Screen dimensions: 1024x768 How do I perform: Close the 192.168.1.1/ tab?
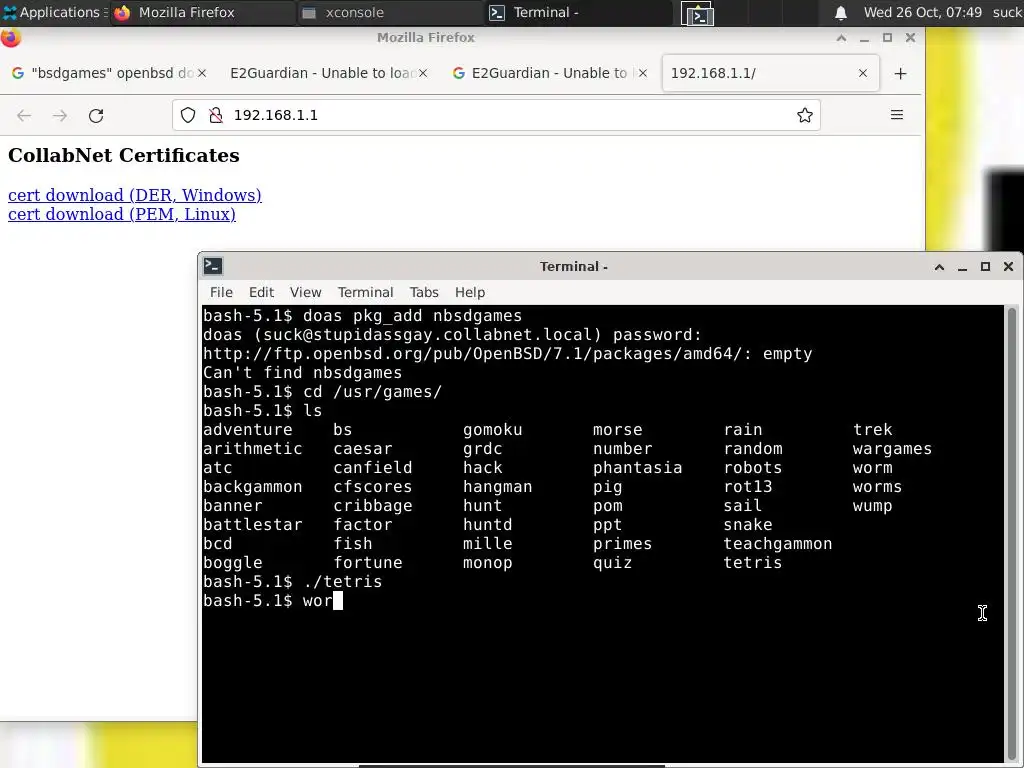863,73
